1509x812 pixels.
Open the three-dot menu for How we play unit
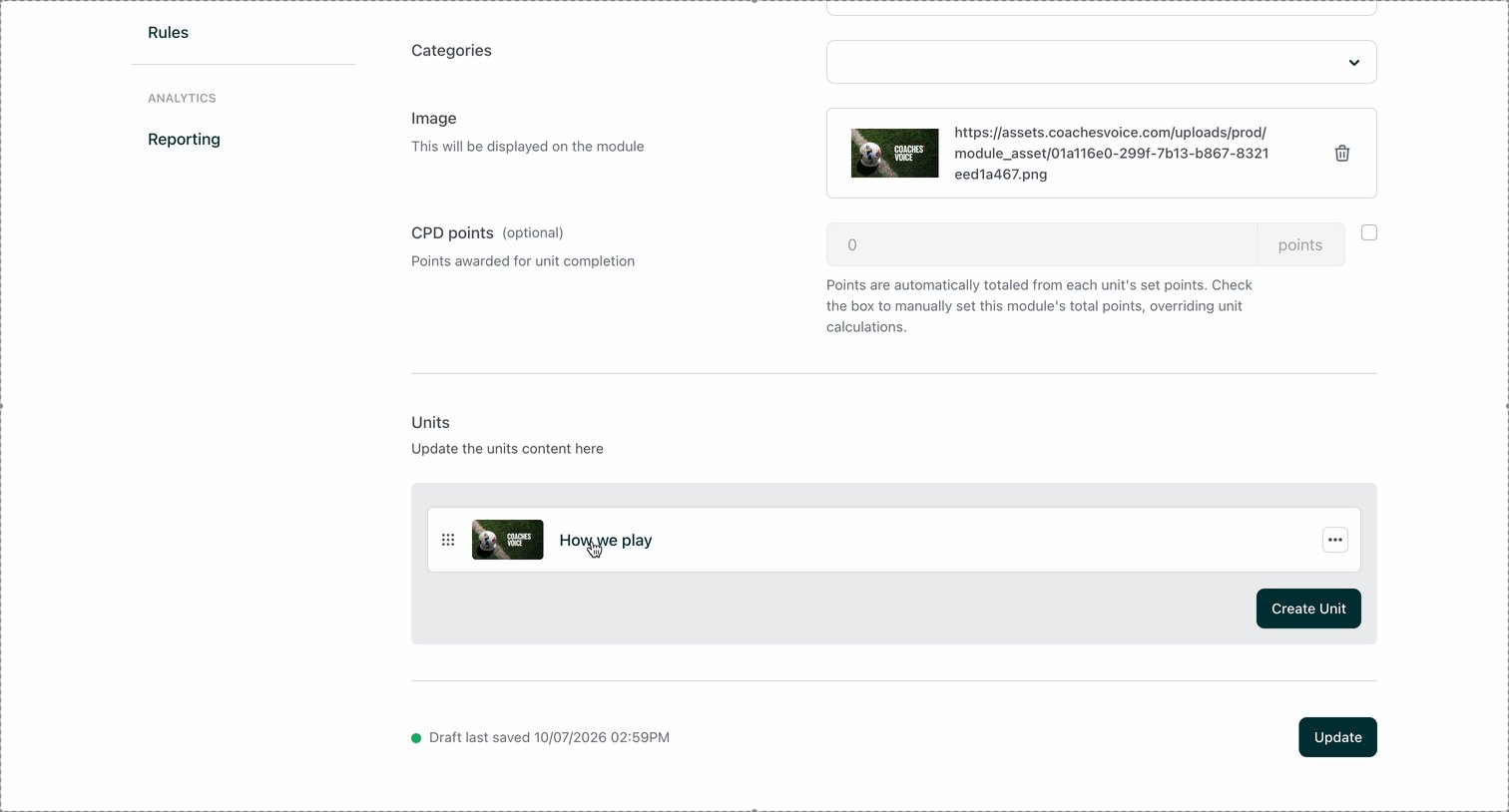(x=1334, y=540)
